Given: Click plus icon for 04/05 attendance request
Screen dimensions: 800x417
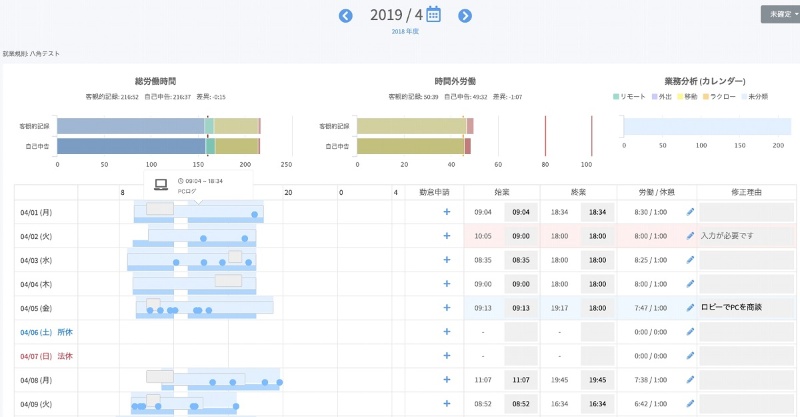Looking at the screenshot, I should [447, 307].
